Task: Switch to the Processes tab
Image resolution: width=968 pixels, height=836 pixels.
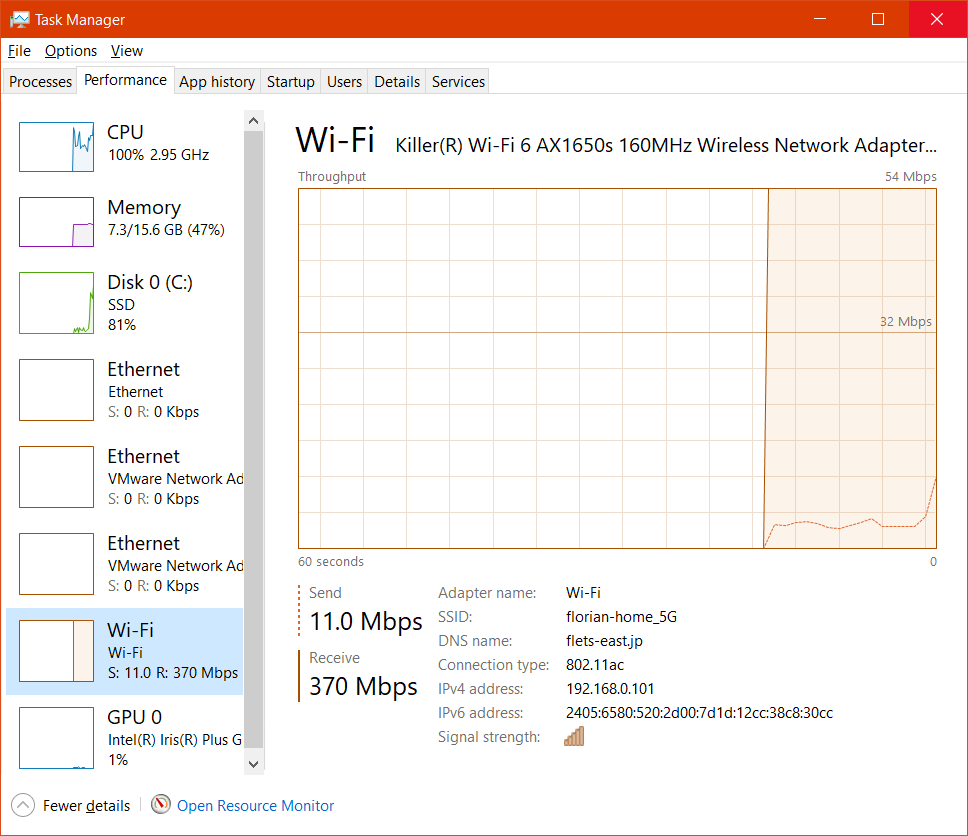Action: click(41, 82)
